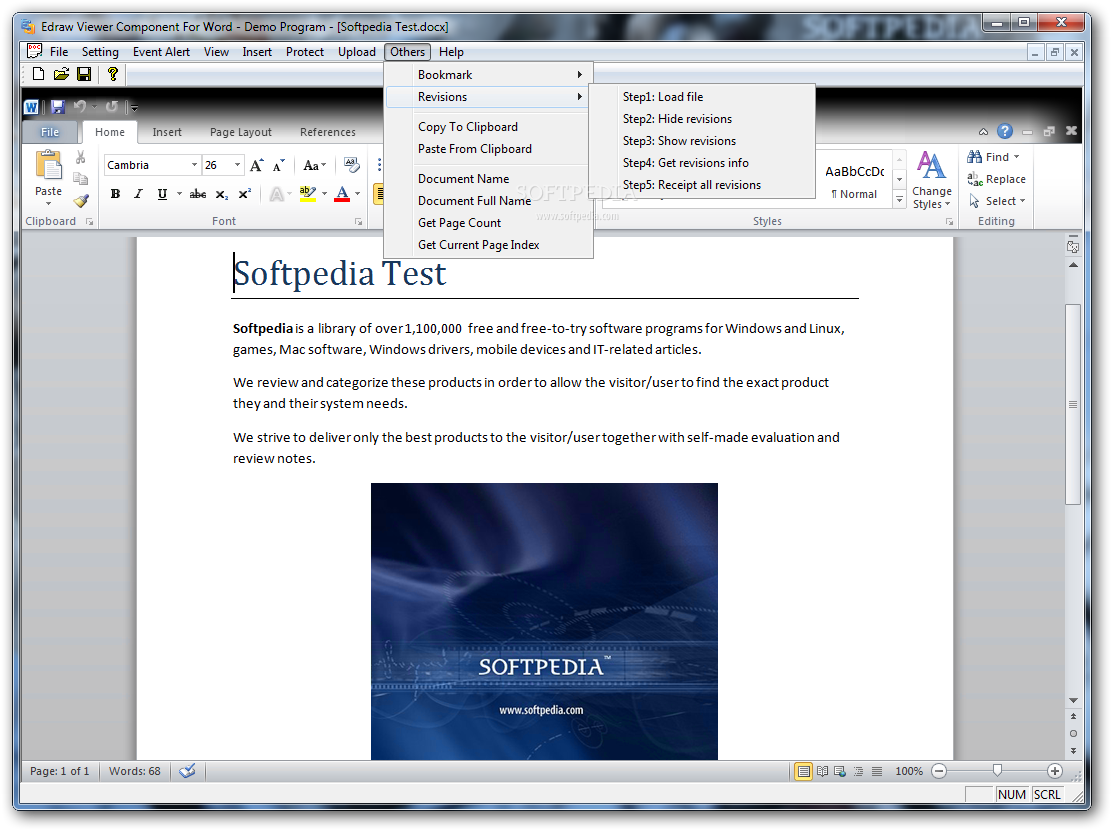This screenshot has height=831, width=1112.
Task: Click the Copy icon in Clipboard group
Action: 81,178
